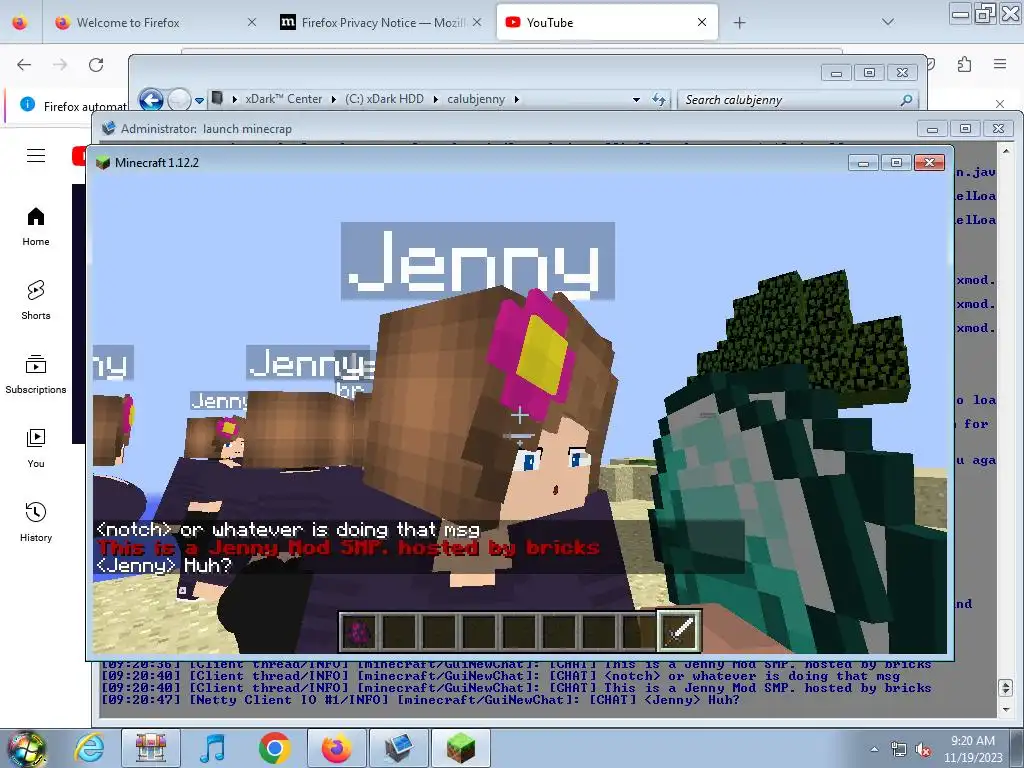Image resolution: width=1024 pixels, height=768 pixels.
Task: Close the Welcome to Firefox tab
Action: point(252,22)
